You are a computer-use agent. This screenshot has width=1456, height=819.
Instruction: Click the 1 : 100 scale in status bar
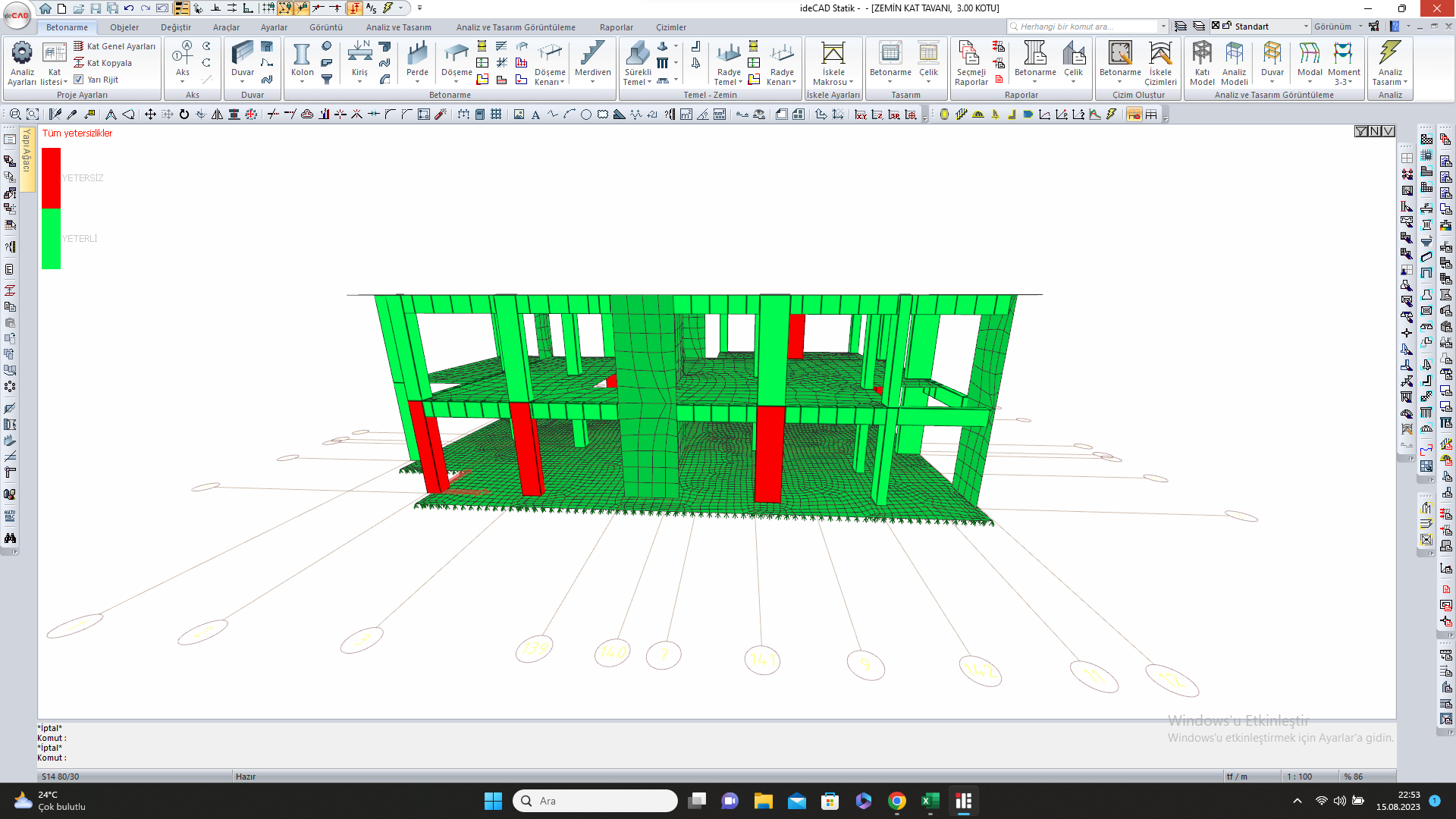pyautogui.click(x=1299, y=777)
